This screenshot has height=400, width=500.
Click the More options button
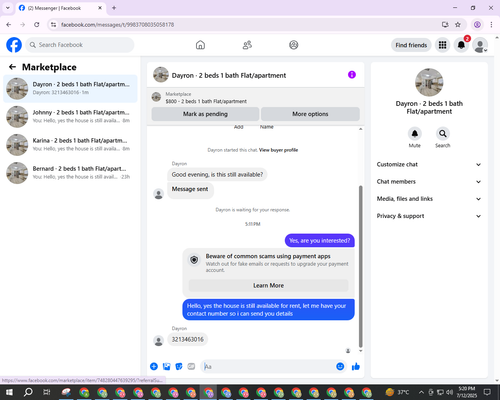[310, 114]
